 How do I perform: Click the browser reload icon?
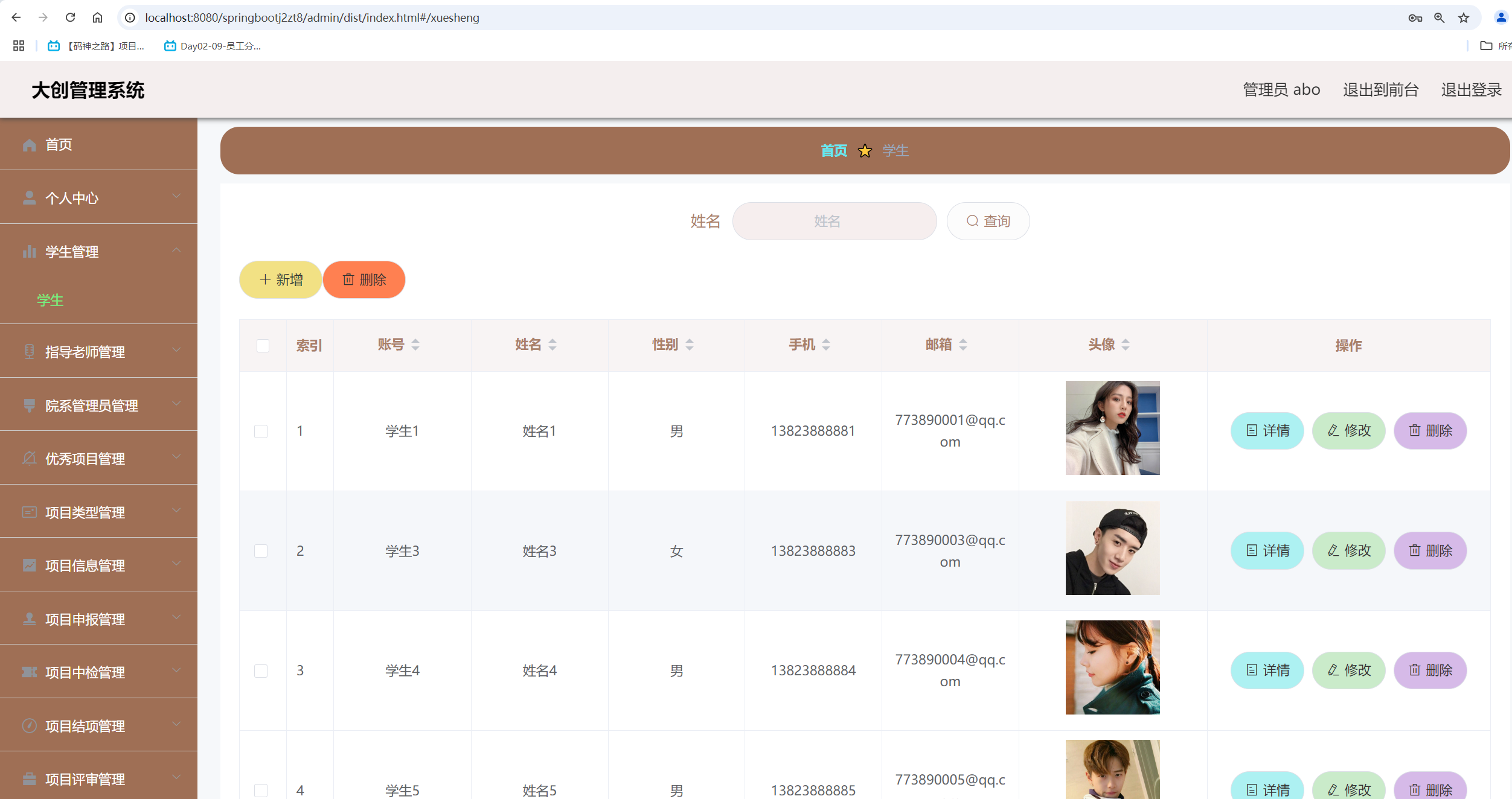(x=70, y=18)
